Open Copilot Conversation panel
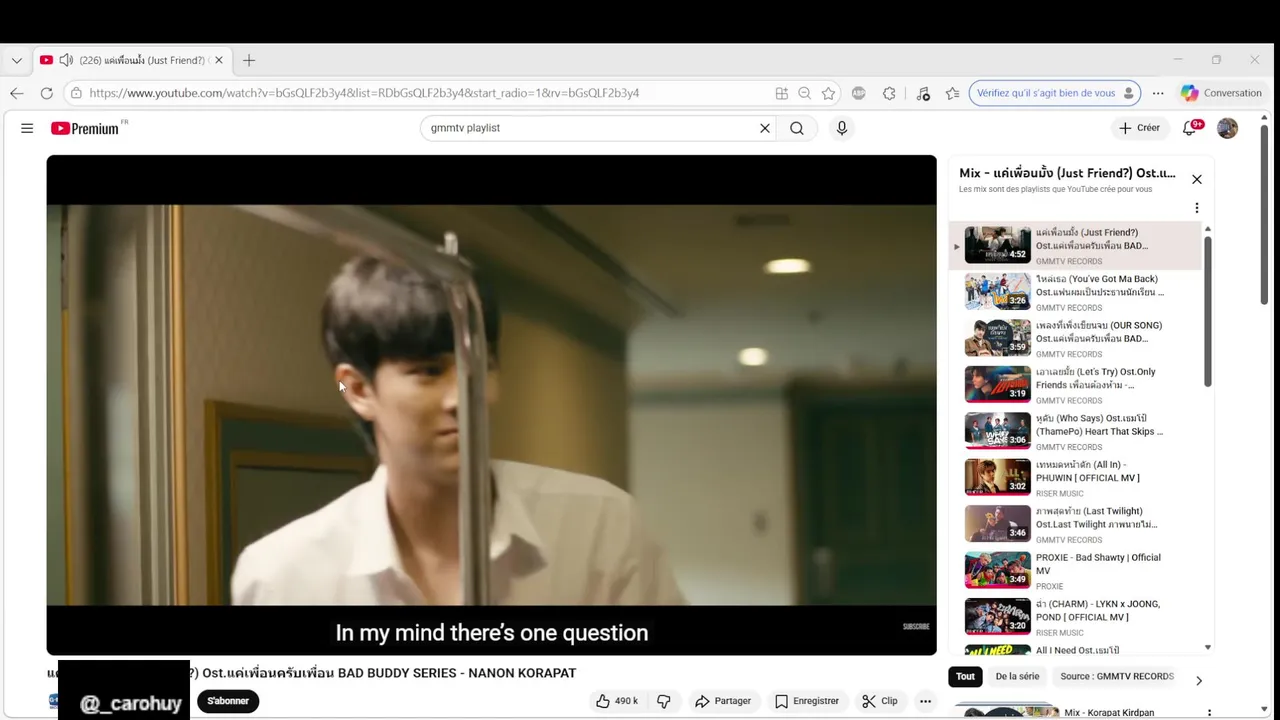This screenshot has height=720, width=1280. pos(1222,93)
